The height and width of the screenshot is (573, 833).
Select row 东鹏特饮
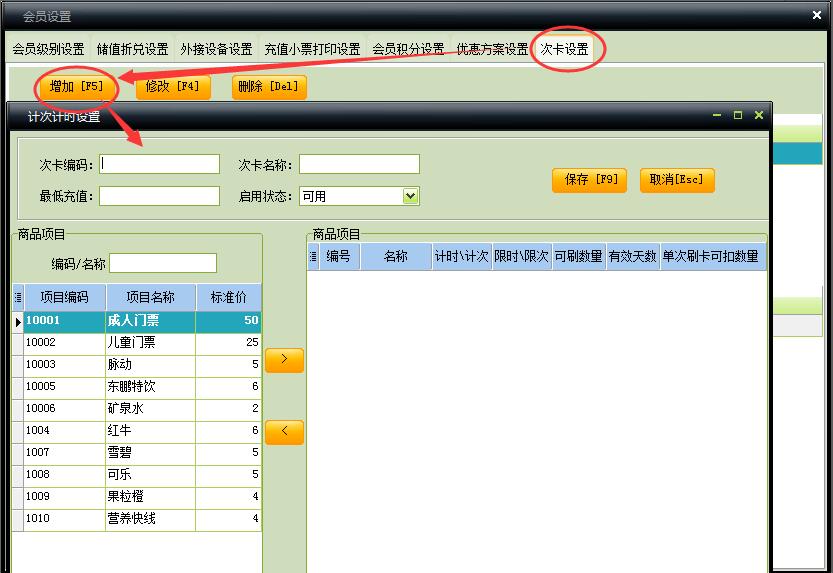tap(137, 387)
